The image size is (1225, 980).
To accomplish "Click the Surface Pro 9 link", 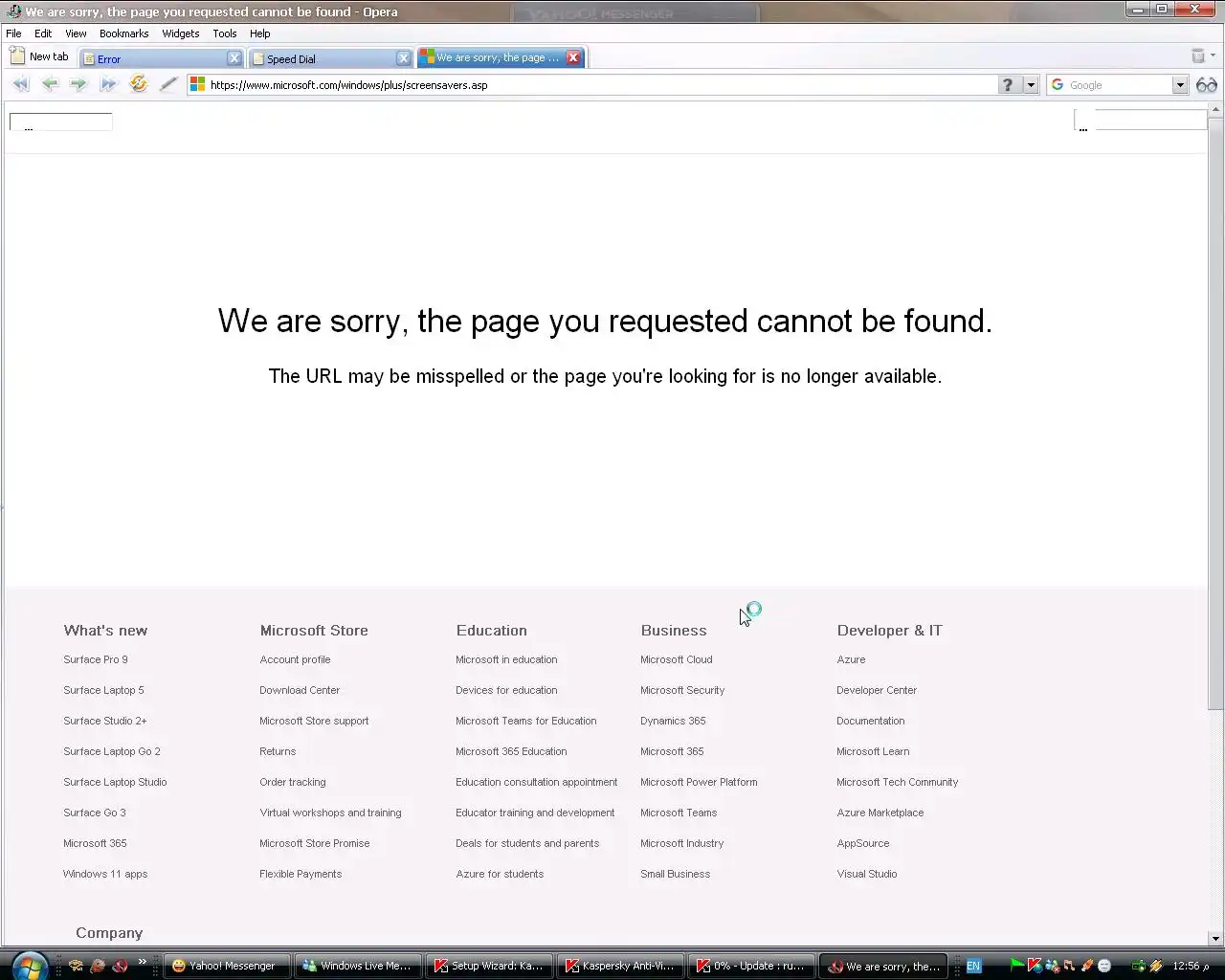I will tap(96, 659).
